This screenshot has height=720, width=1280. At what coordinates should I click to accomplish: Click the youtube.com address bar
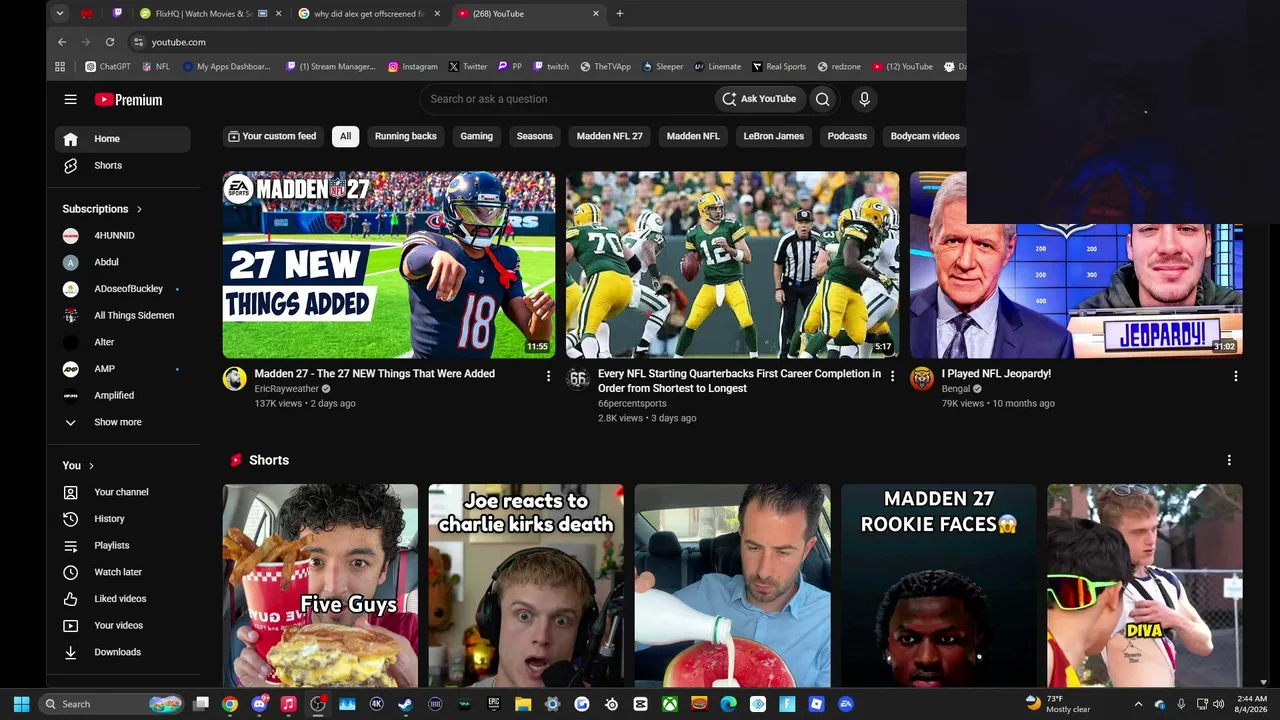[178, 42]
